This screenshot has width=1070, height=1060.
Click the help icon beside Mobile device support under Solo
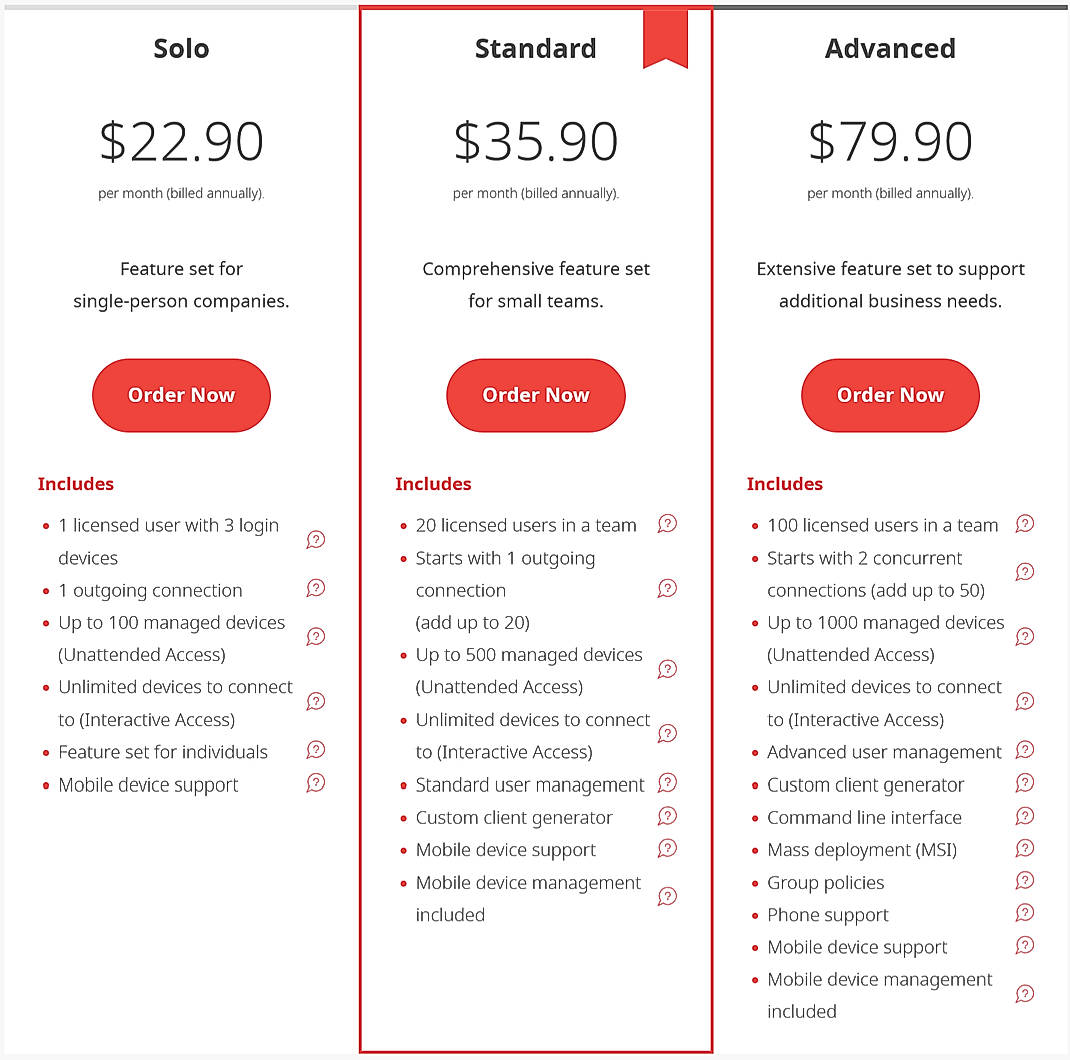pyautogui.click(x=316, y=784)
